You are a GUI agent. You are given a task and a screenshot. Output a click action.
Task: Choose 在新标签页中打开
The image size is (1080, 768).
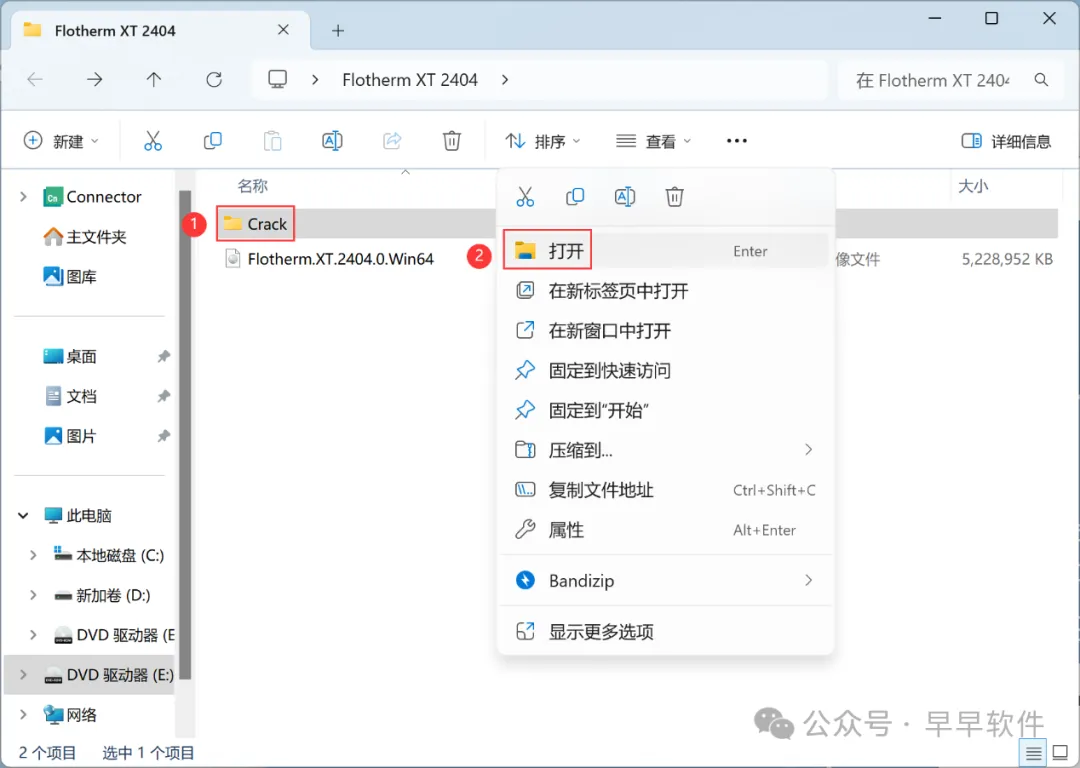tap(665, 291)
